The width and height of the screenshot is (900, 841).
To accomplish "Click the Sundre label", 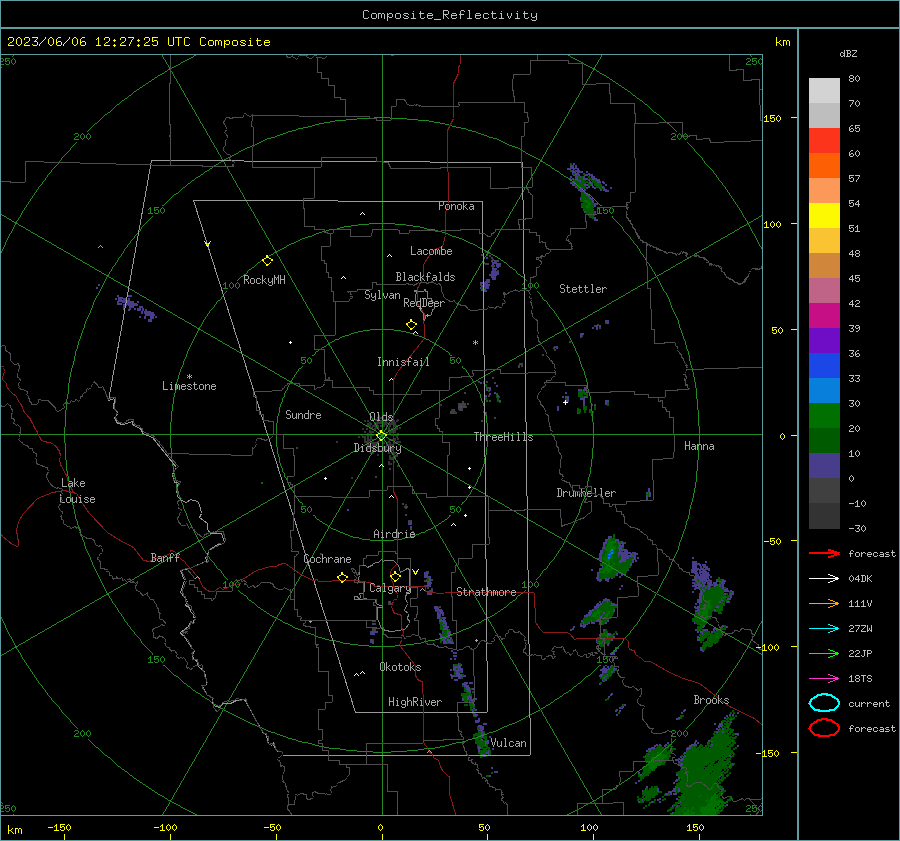I will pos(303,414).
